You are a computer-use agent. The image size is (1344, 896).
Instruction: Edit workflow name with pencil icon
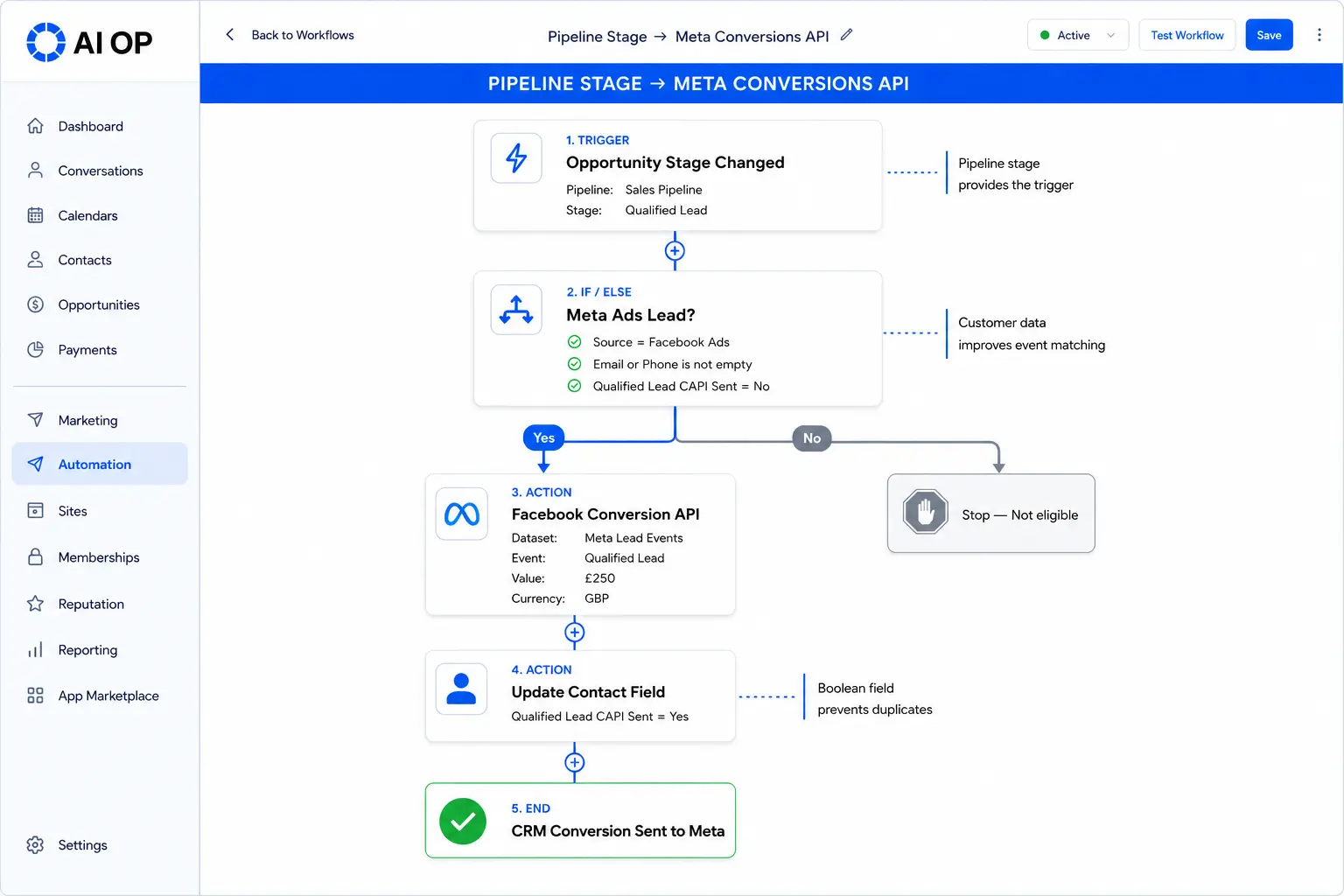tap(846, 35)
